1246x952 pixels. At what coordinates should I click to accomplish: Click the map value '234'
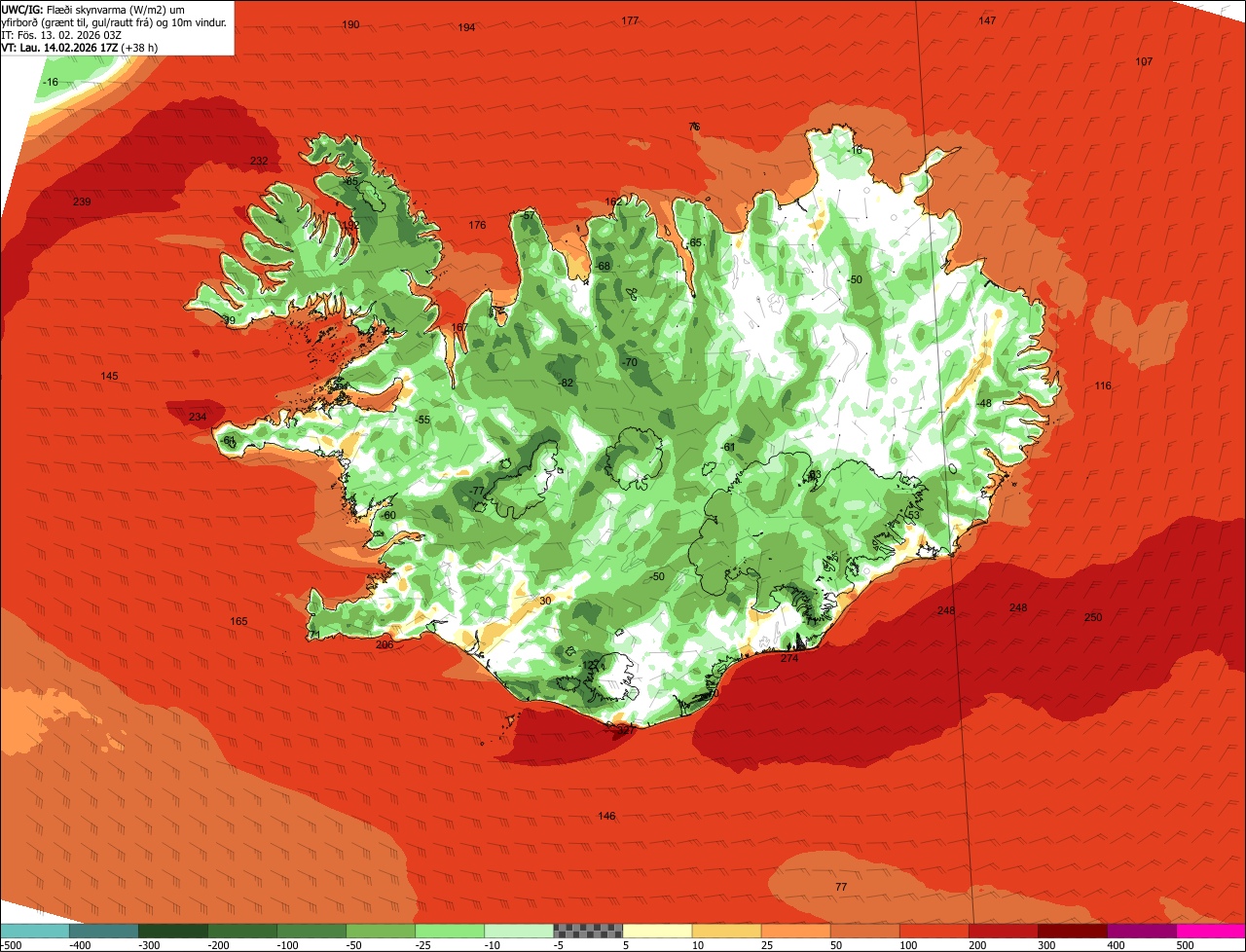tap(198, 417)
